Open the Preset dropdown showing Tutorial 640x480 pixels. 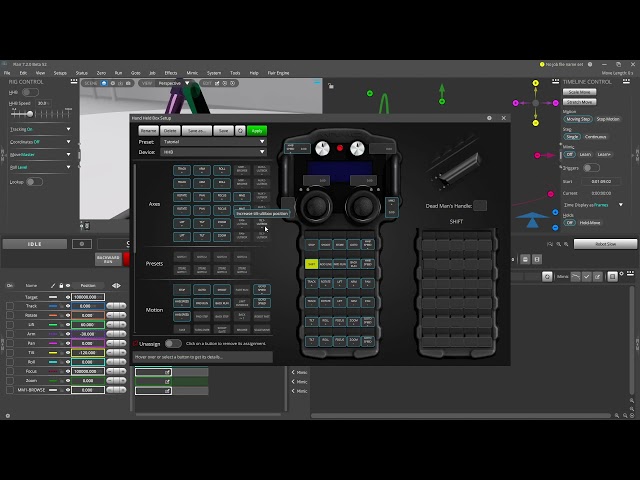(x=213, y=142)
